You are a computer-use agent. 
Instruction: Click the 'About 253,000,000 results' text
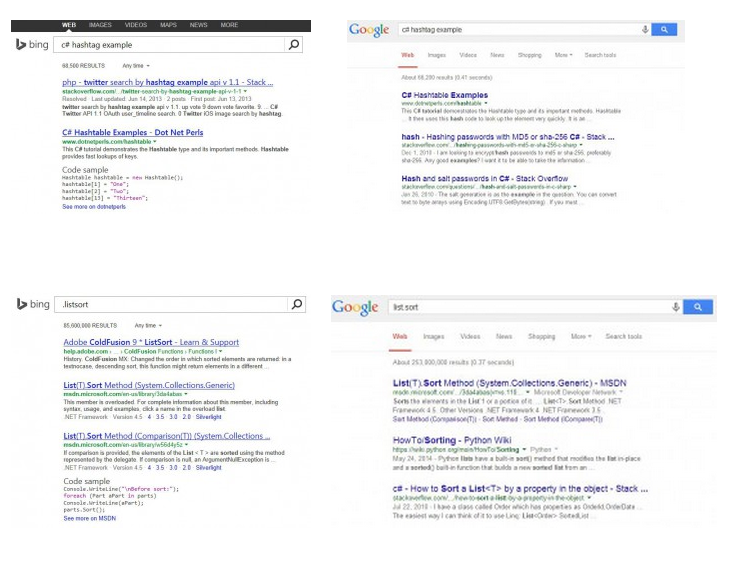[453, 362]
